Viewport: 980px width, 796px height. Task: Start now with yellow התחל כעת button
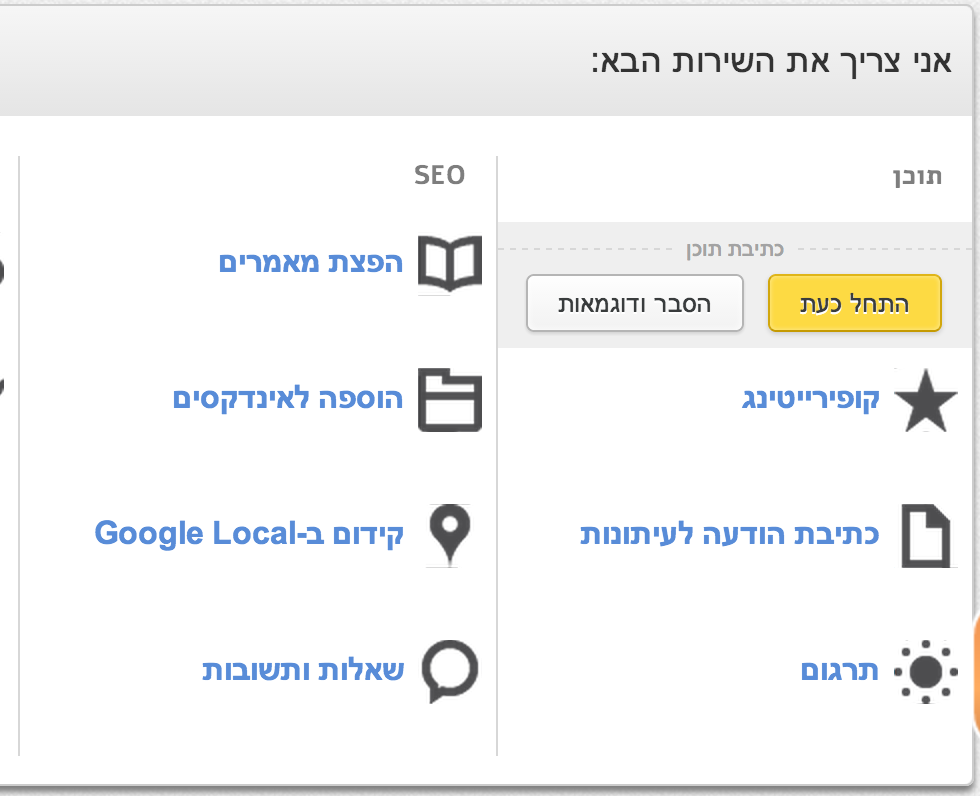(854, 303)
